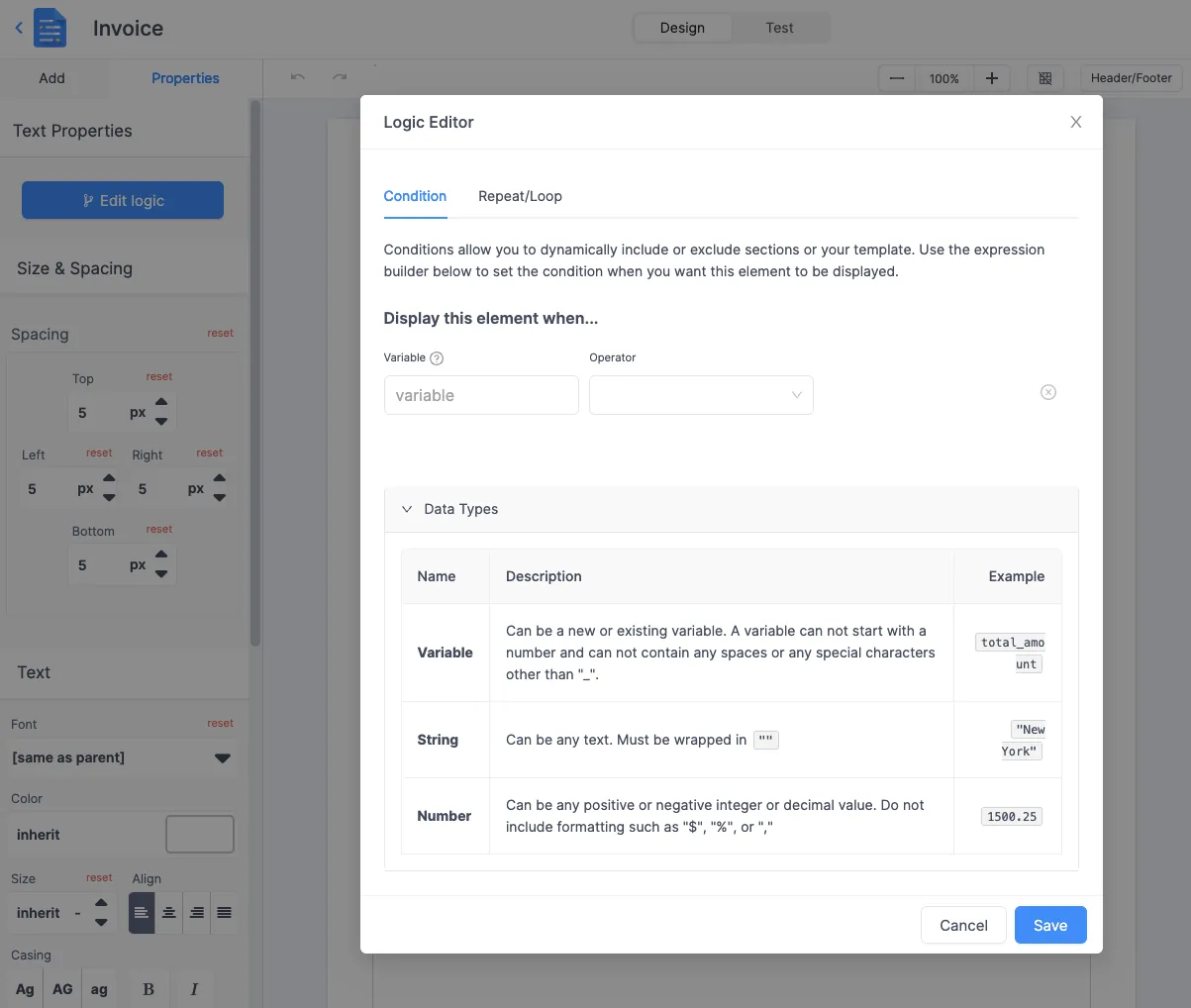Click the Variable help question-mark icon
The height and width of the screenshot is (1008, 1191).
(x=437, y=358)
